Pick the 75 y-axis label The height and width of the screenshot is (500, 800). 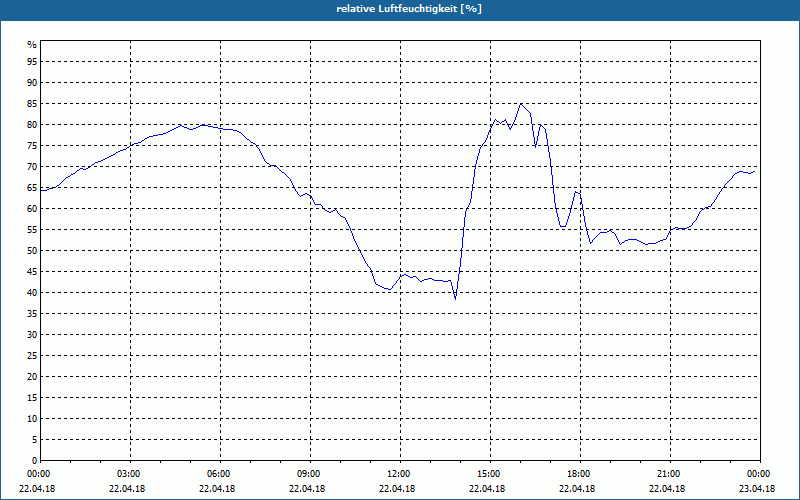pyautogui.click(x=32, y=145)
